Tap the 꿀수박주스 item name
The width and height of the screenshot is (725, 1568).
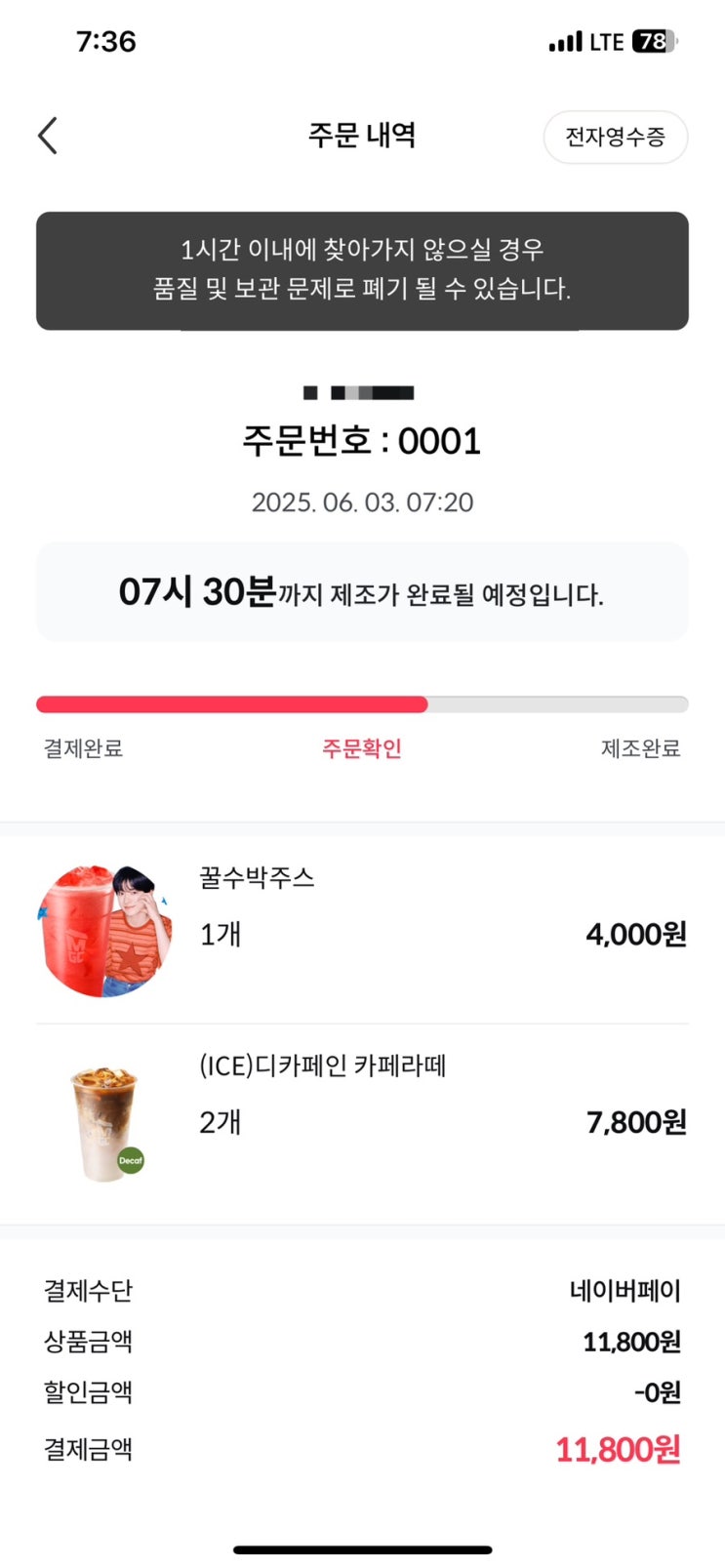257,878
